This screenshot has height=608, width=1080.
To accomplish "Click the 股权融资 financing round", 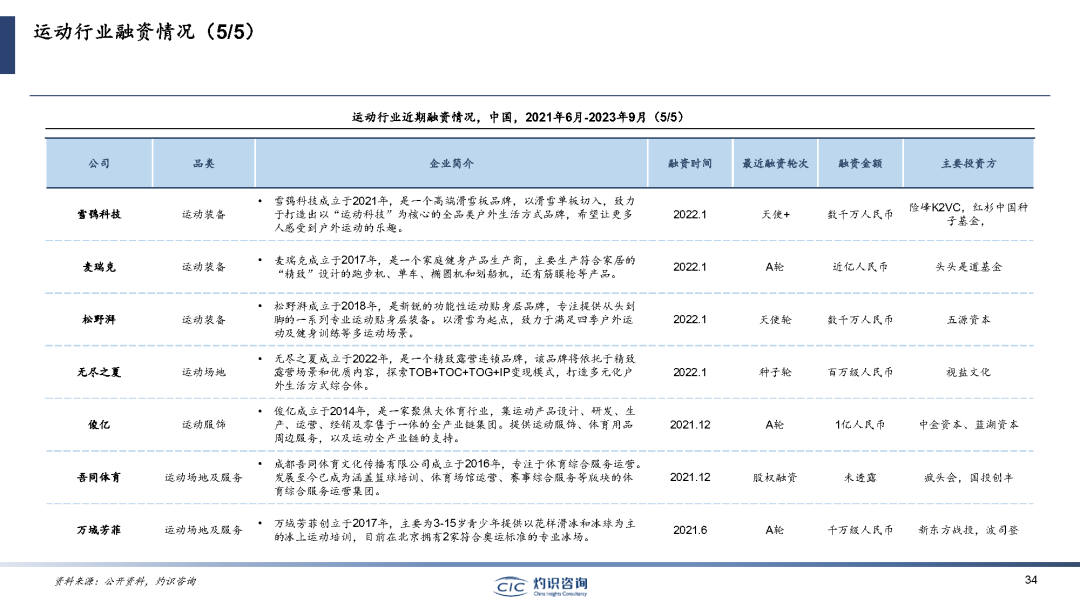I will click(x=775, y=477).
